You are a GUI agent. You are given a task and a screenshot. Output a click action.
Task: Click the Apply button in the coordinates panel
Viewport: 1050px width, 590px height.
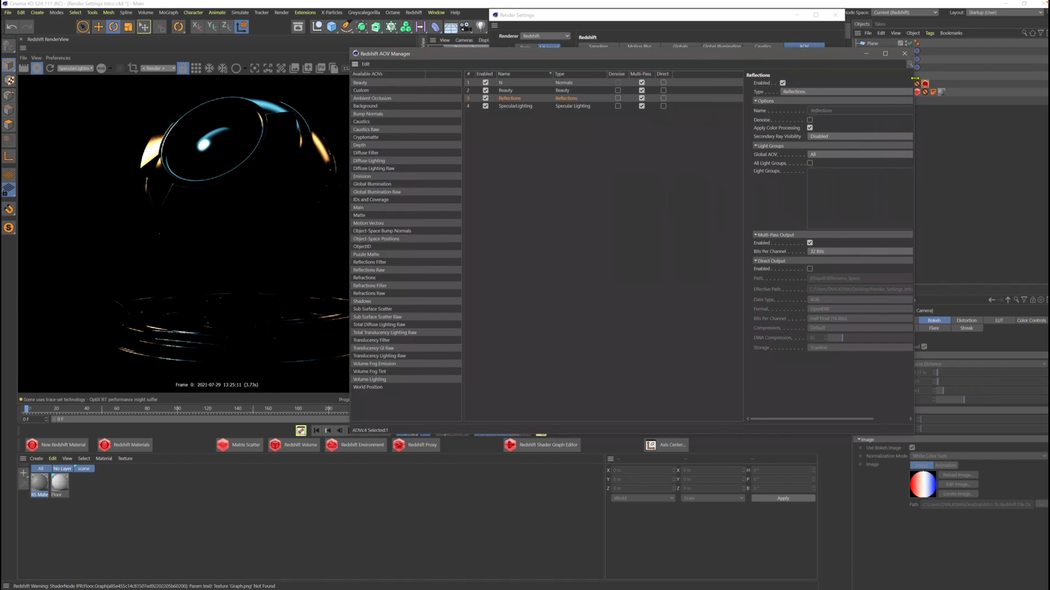click(x=783, y=497)
